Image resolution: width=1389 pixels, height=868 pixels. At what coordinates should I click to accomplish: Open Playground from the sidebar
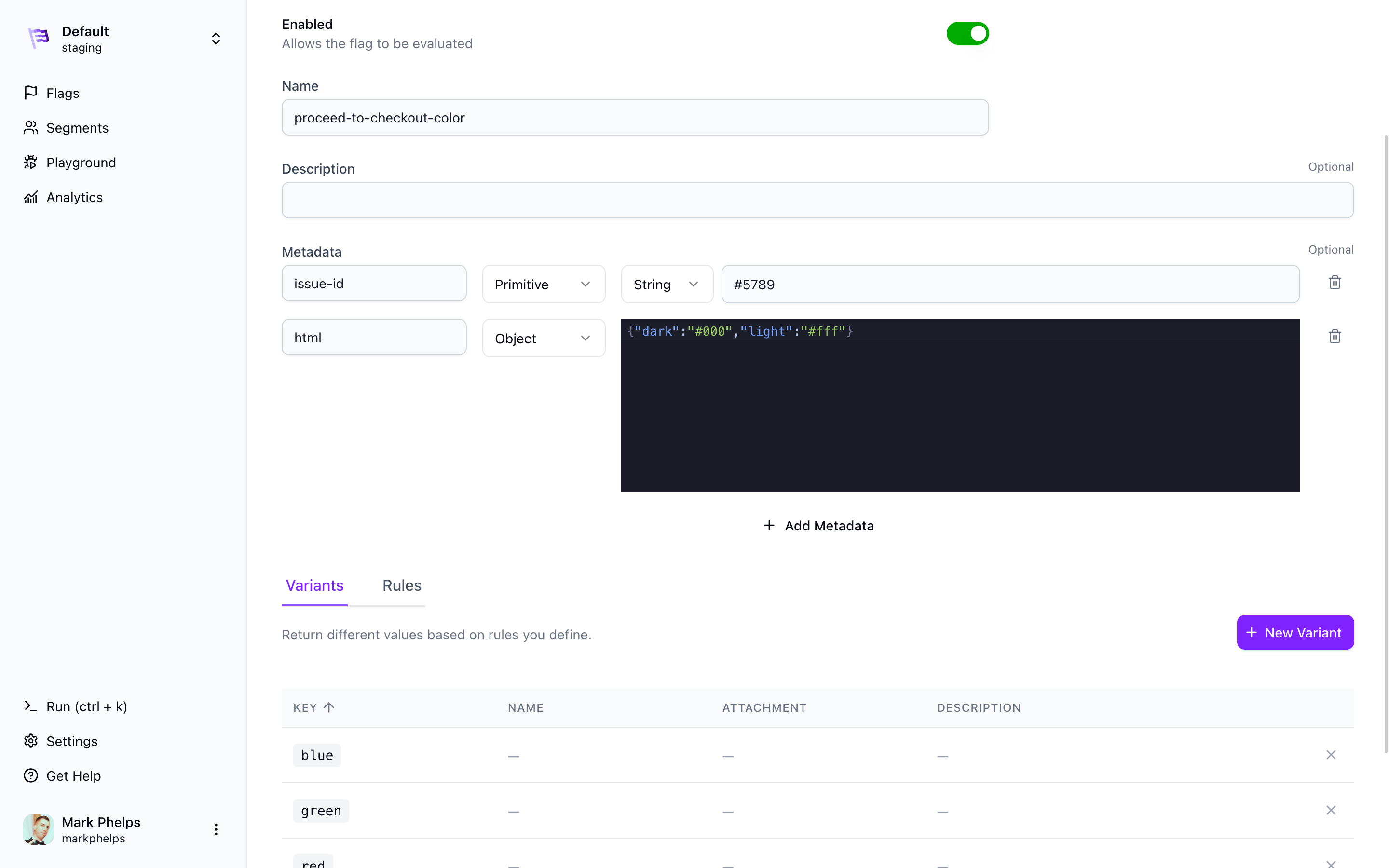(81, 163)
